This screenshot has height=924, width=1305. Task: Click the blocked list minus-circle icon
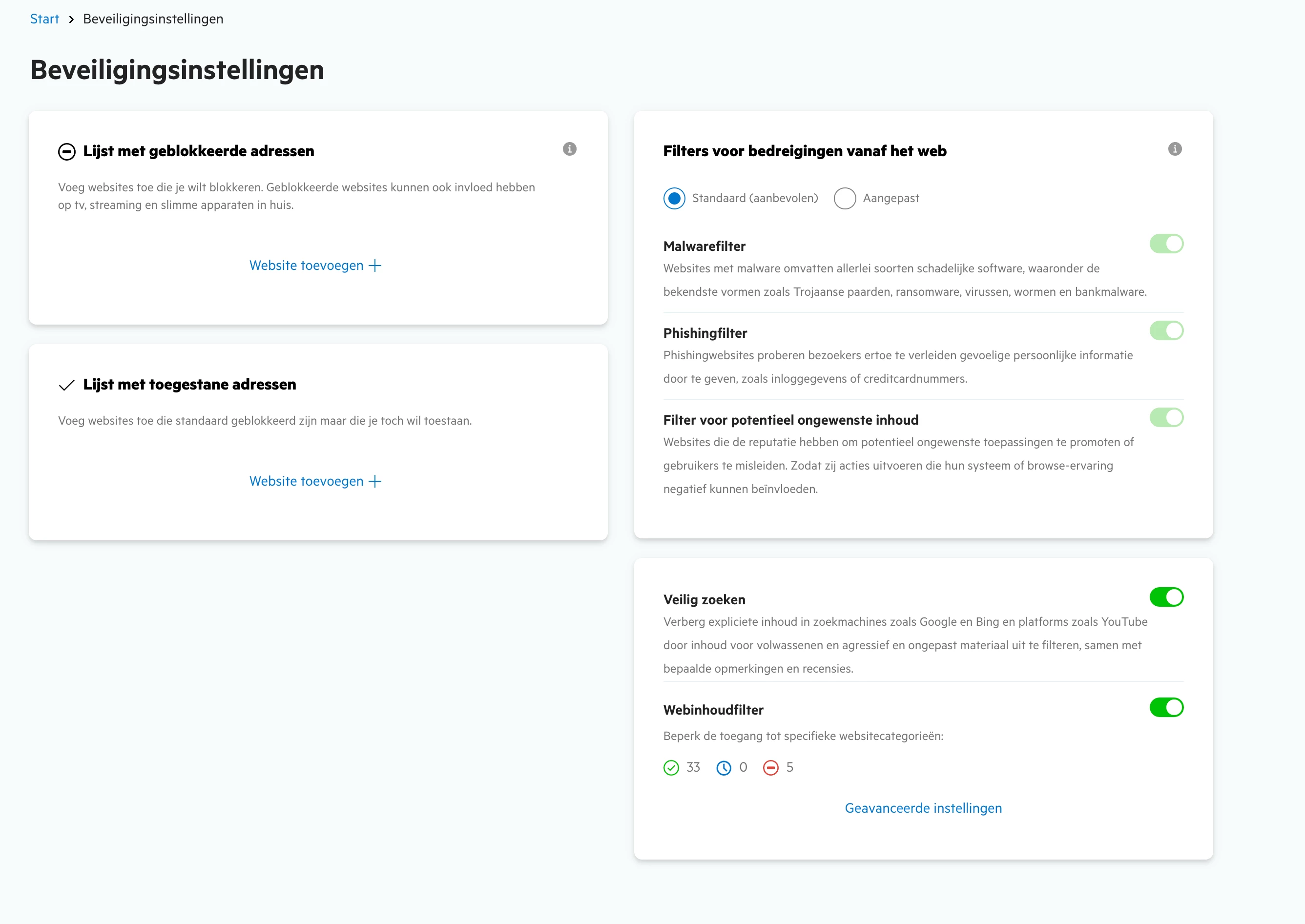pyautogui.click(x=66, y=152)
